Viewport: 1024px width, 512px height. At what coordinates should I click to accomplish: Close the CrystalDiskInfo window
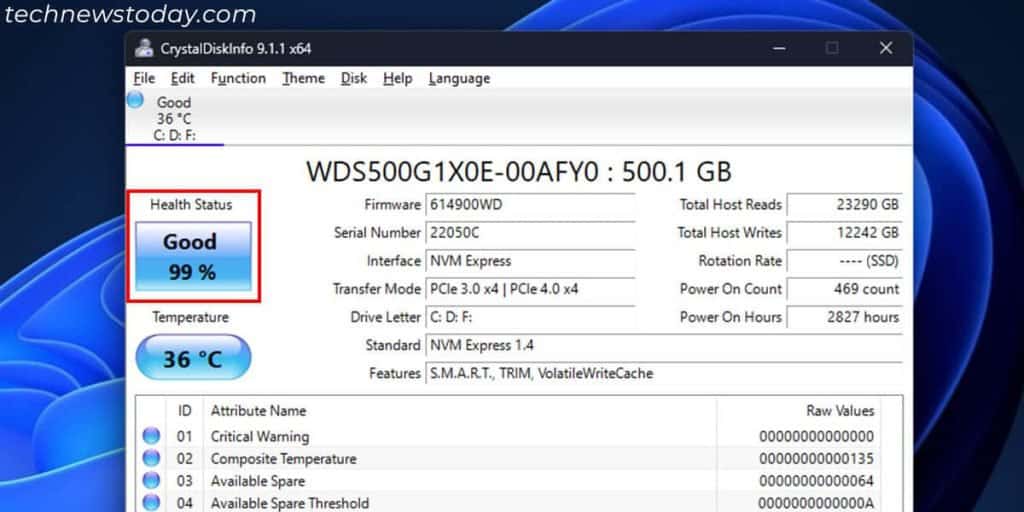886,48
